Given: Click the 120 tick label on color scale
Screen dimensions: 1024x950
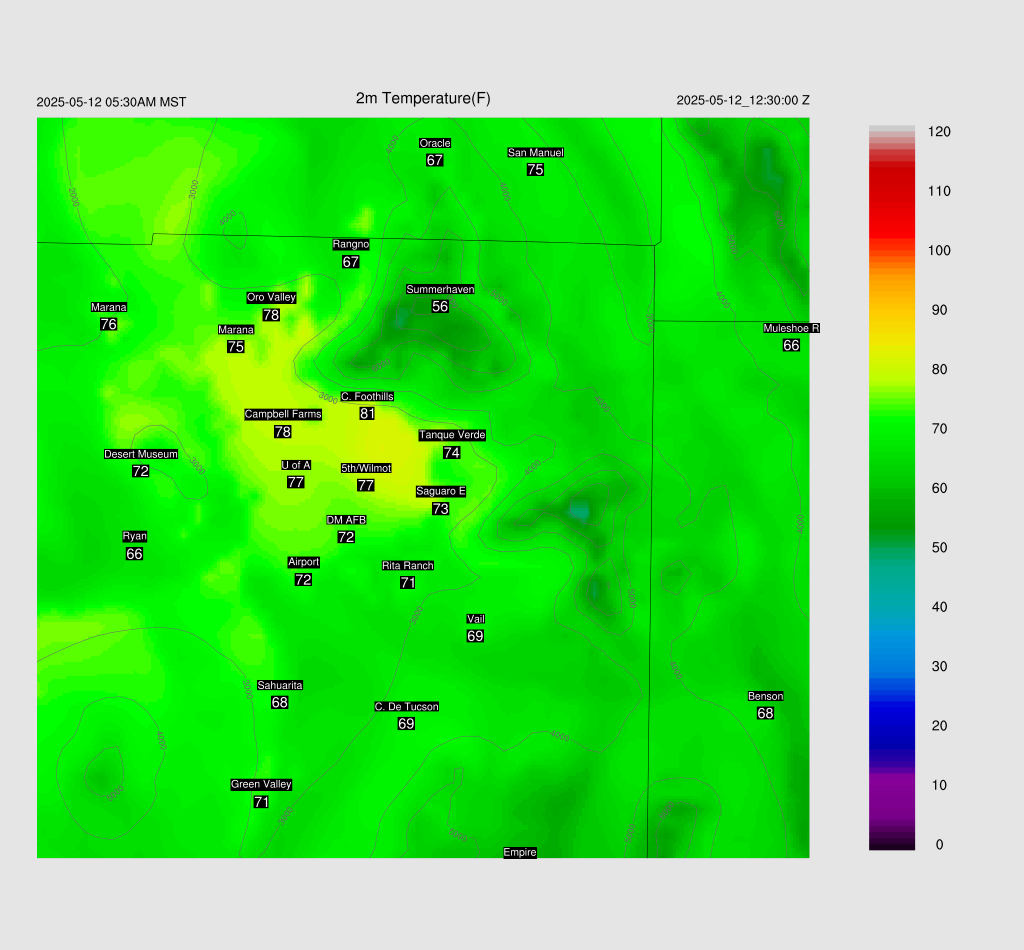Looking at the screenshot, I should (939, 132).
